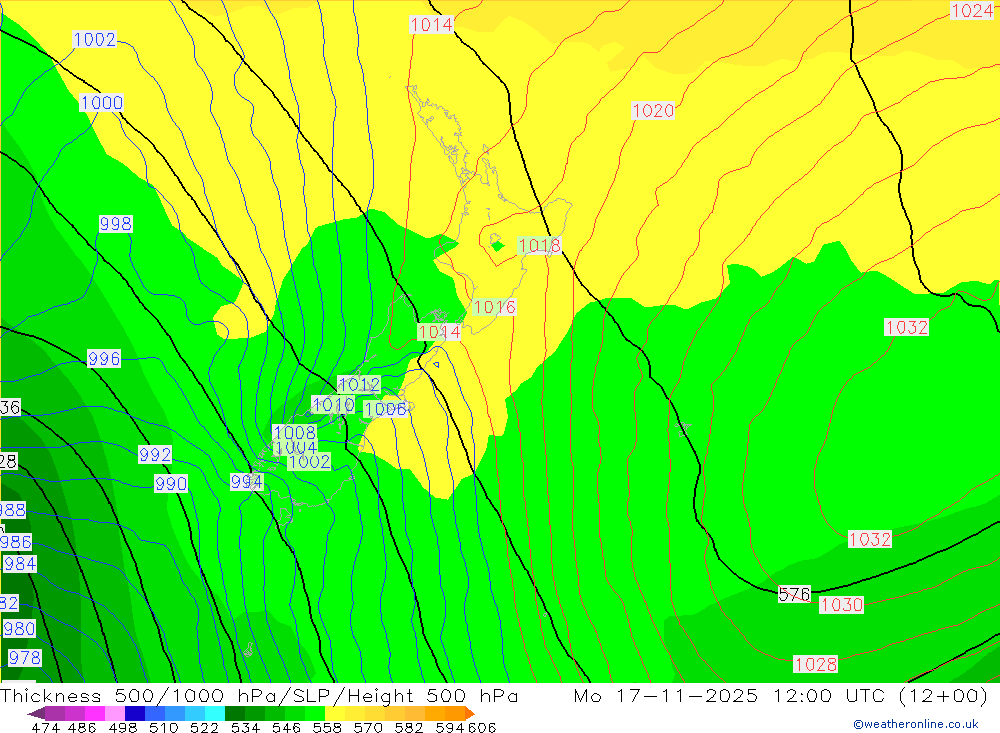Click legend value 534
Screen dimensions: 1000x733
[245, 728]
